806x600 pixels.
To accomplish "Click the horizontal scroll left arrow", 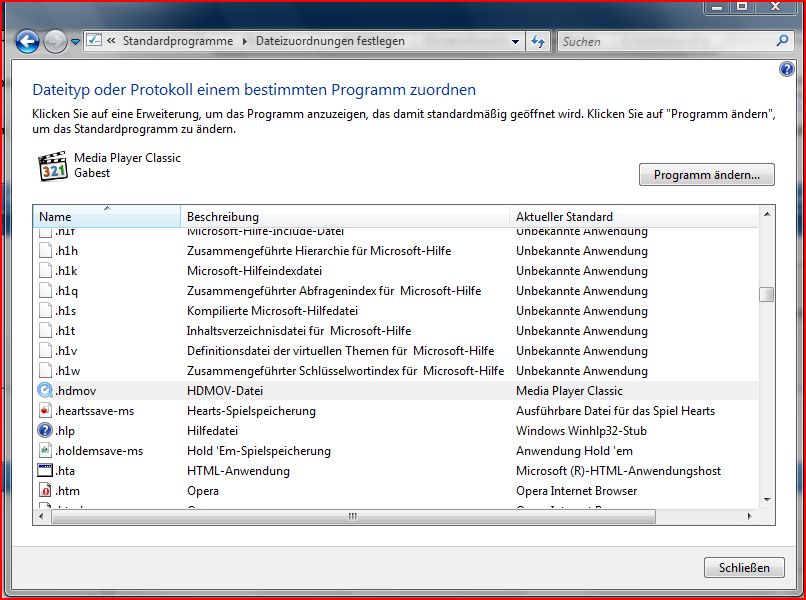I will [x=42, y=516].
